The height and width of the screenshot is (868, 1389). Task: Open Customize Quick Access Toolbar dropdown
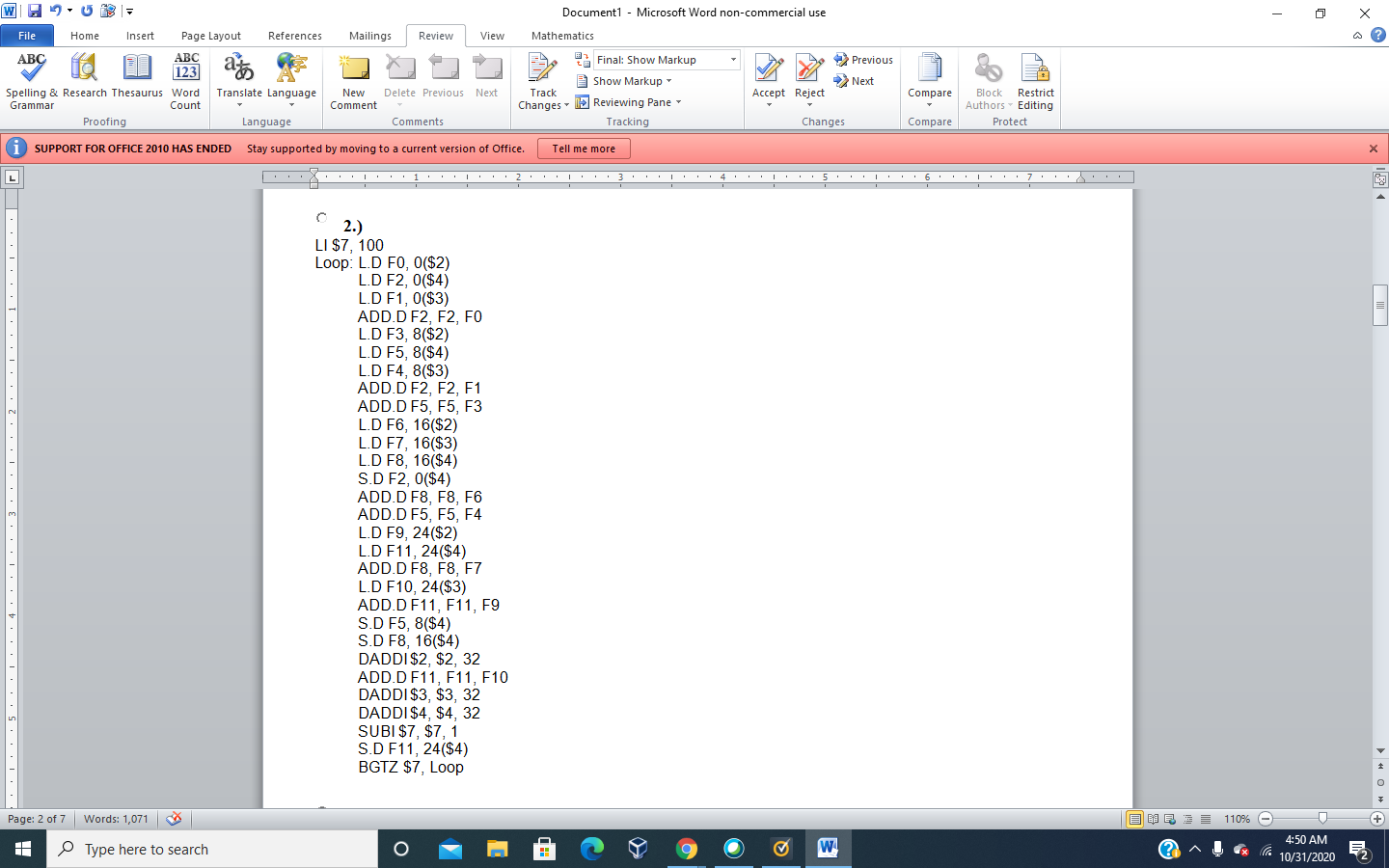pos(129,12)
